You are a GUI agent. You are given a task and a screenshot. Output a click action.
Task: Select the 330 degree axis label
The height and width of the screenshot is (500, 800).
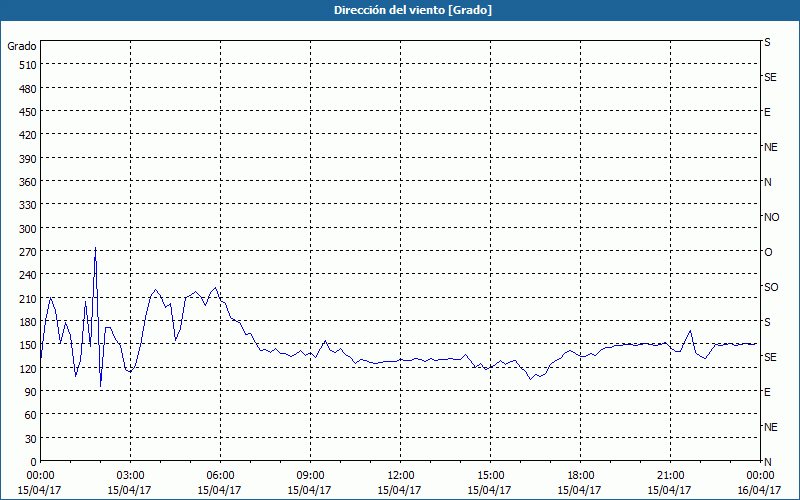(x=28, y=205)
